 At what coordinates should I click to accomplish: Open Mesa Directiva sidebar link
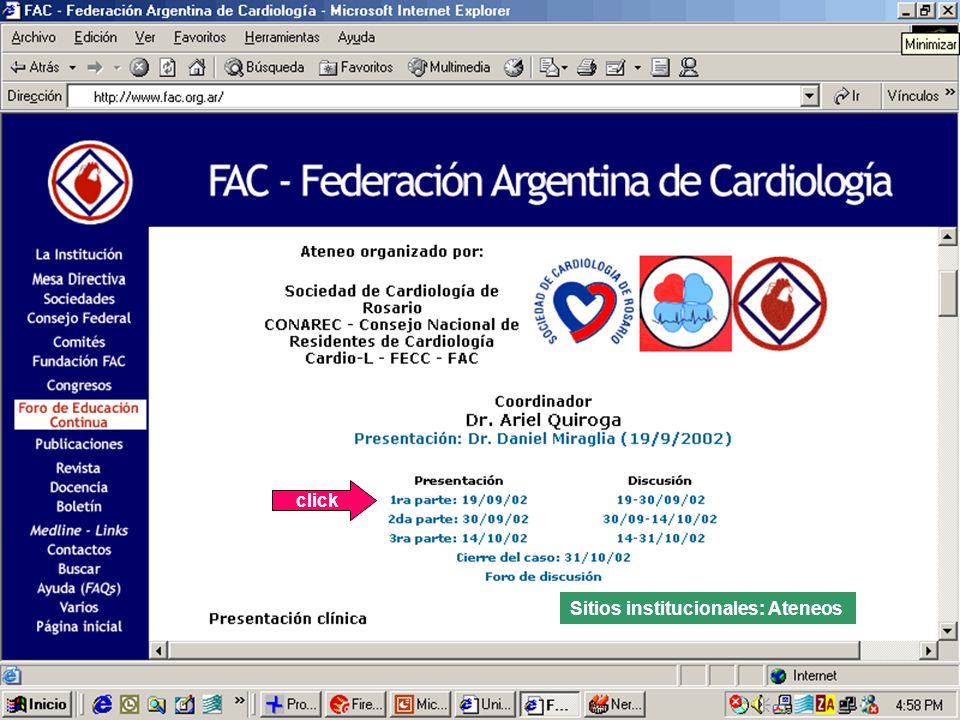78,279
